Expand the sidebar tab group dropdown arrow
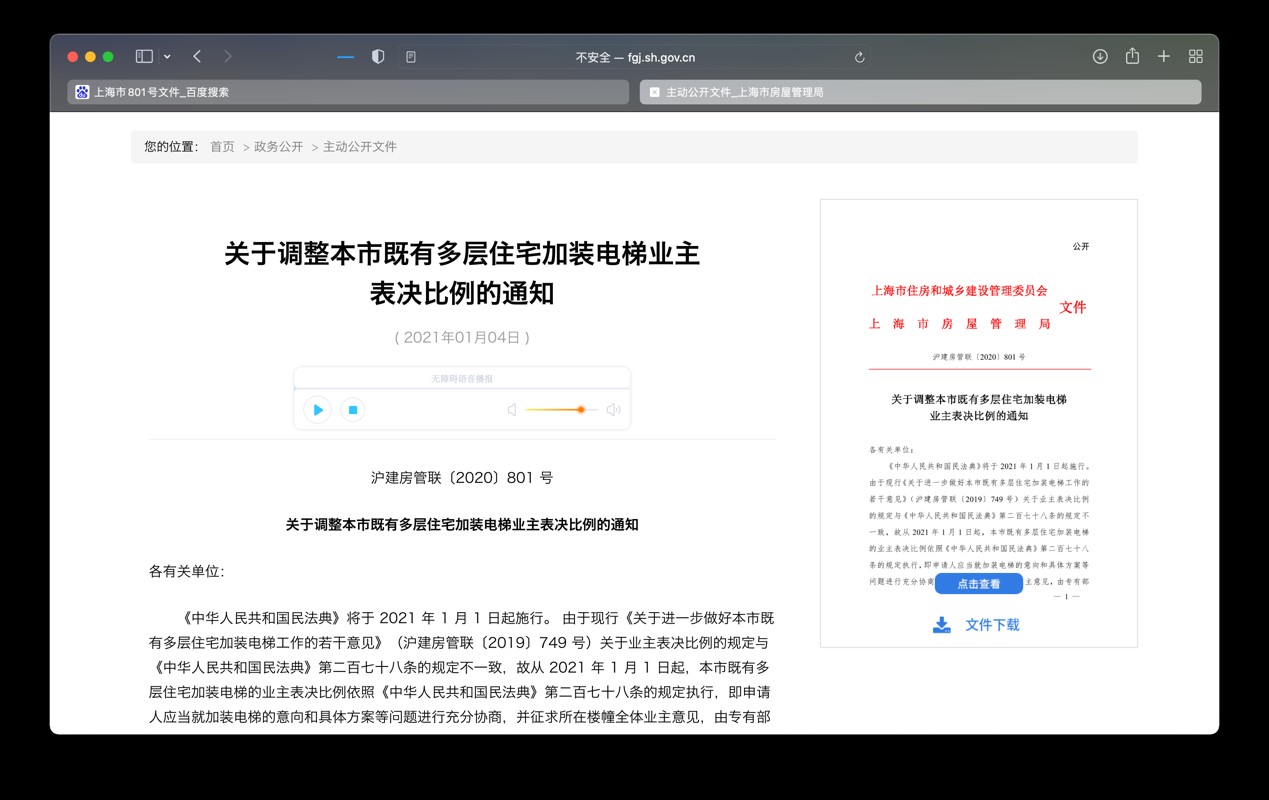1269x800 pixels. pyautogui.click(x=167, y=57)
